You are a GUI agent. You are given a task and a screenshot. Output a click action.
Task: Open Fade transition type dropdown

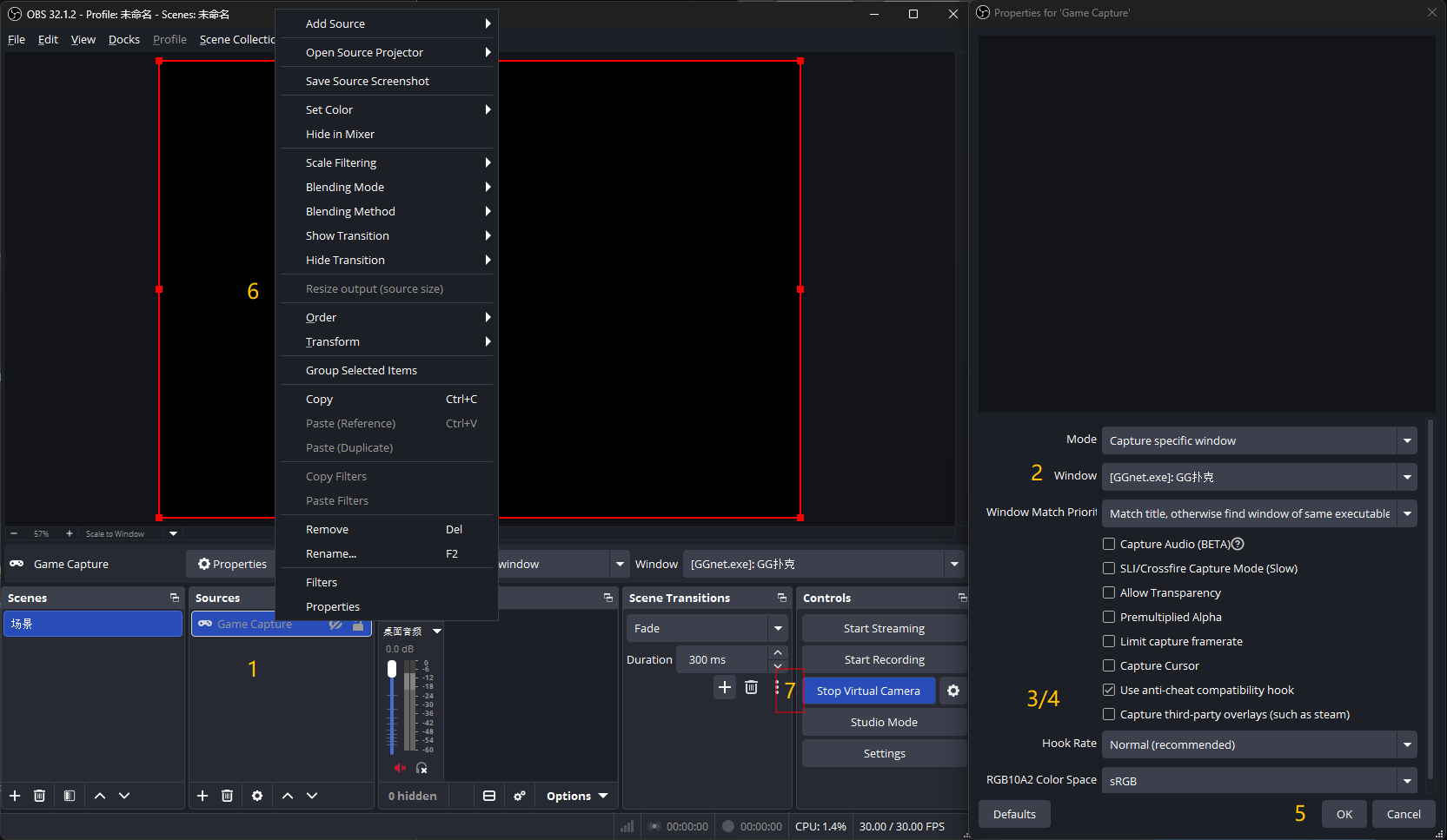tap(707, 628)
